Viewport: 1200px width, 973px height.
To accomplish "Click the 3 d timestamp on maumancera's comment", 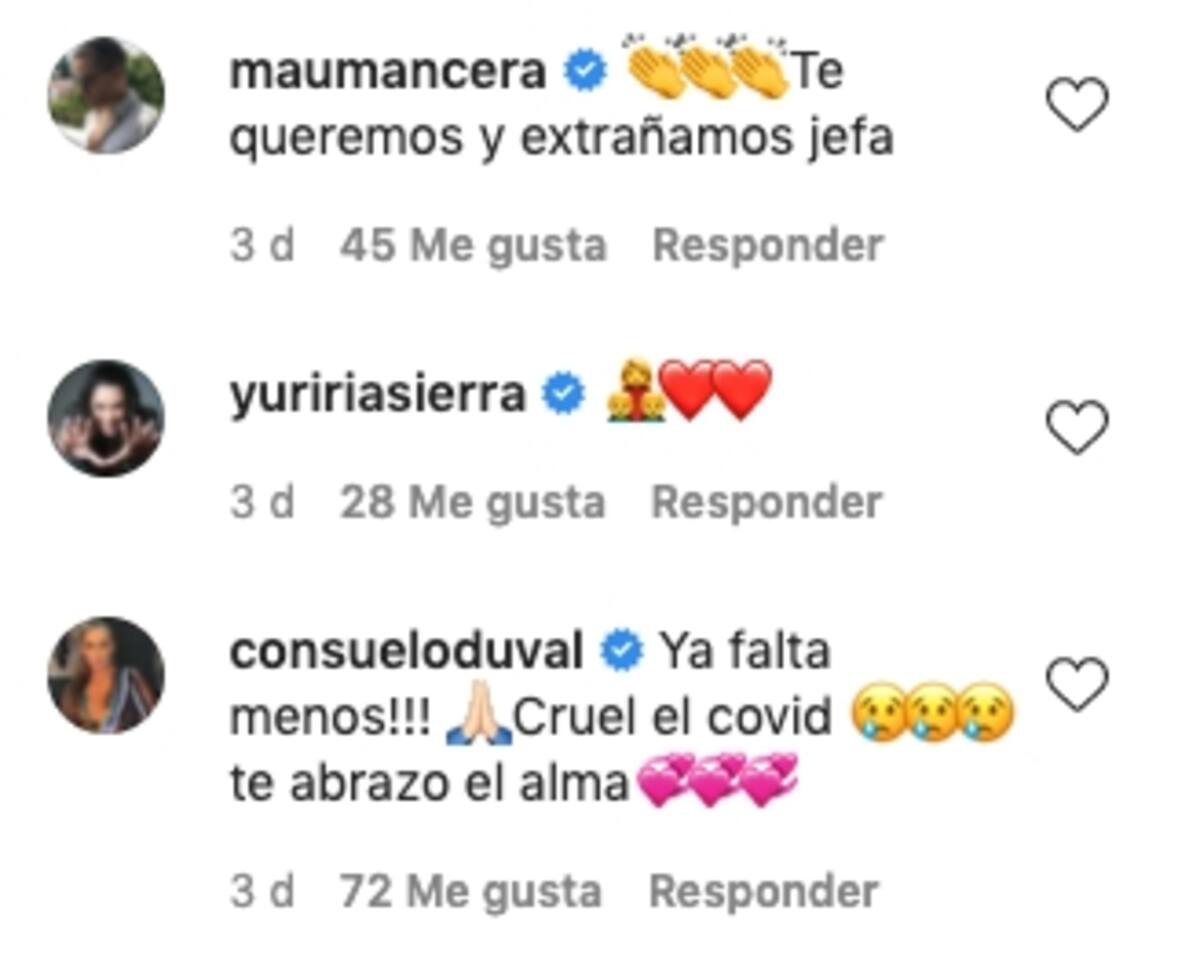I will click(262, 246).
